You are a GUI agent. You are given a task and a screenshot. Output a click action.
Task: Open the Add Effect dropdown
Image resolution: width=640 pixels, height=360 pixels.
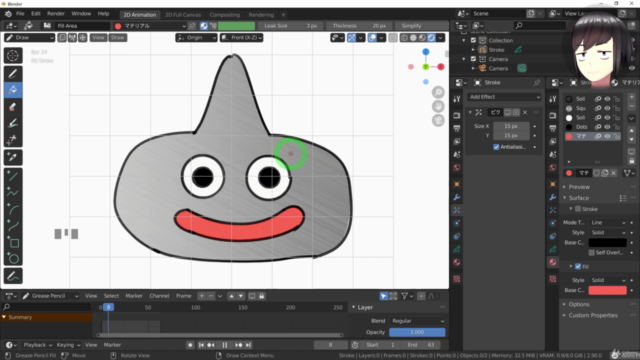point(504,97)
